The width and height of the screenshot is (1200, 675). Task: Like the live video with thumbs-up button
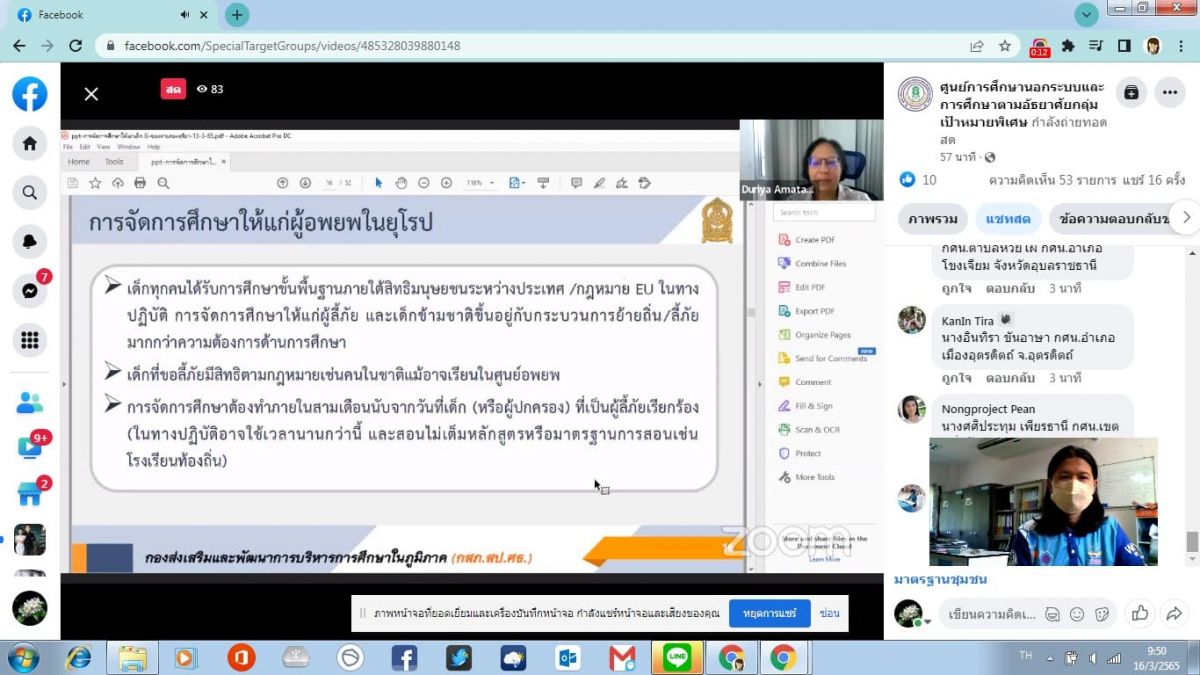click(x=1139, y=613)
